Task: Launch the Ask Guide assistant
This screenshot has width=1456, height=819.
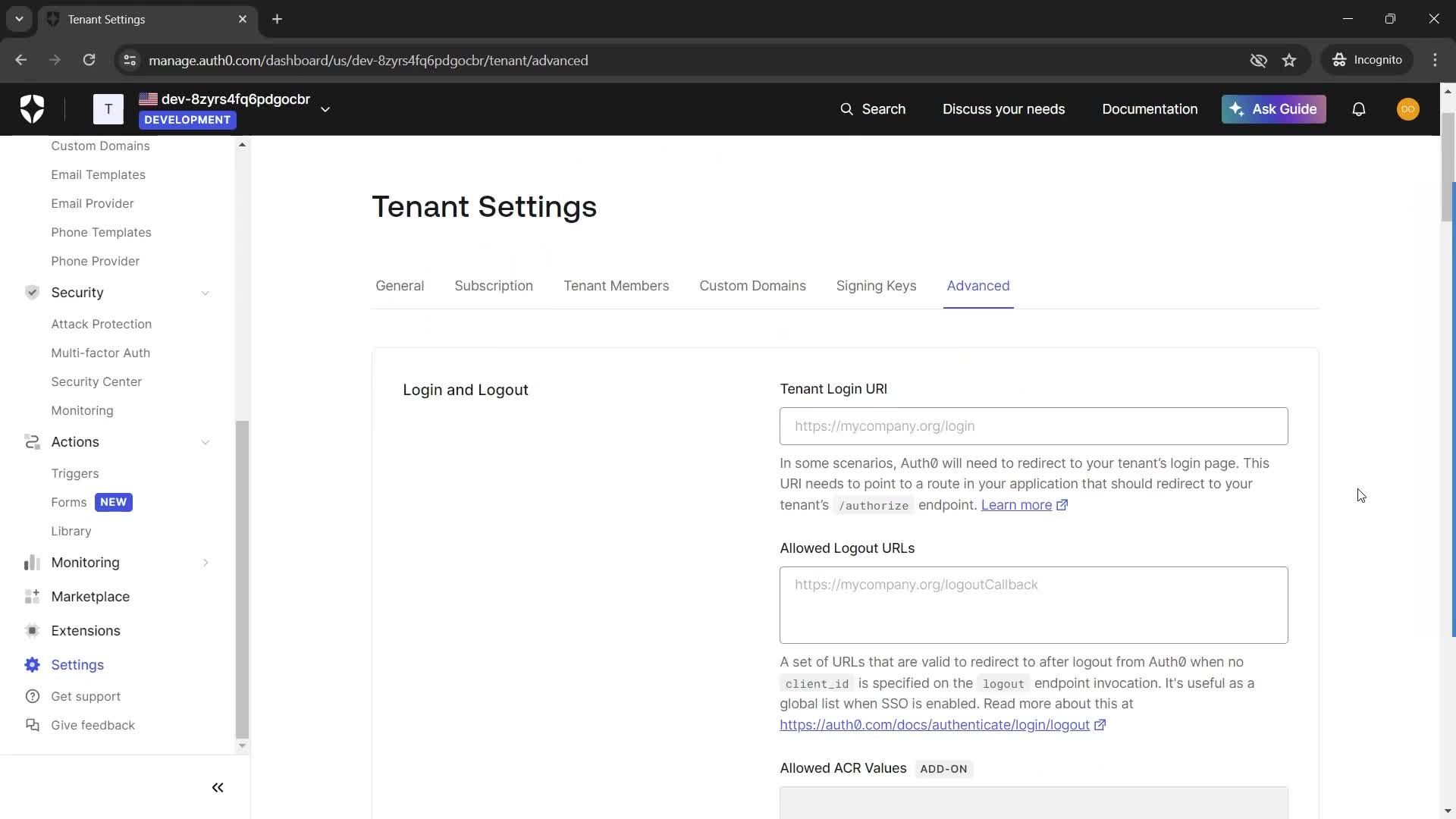Action: click(1273, 109)
